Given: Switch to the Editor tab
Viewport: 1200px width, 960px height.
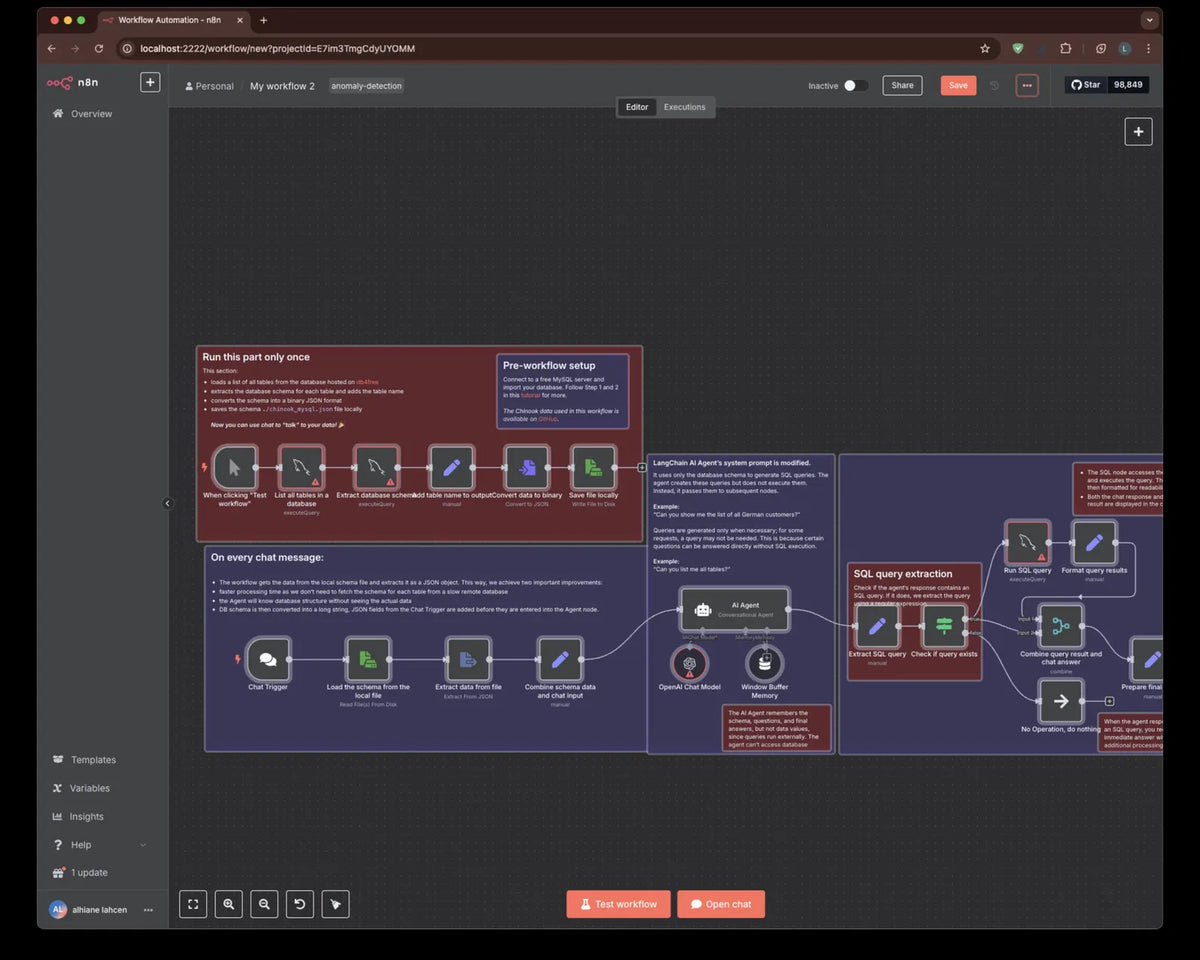Looking at the screenshot, I should [637, 107].
